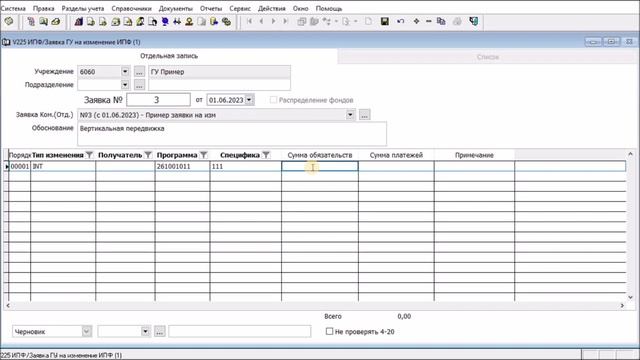The width and height of the screenshot is (640, 360).
Task: Open the Сервис menu
Action: [240, 8]
